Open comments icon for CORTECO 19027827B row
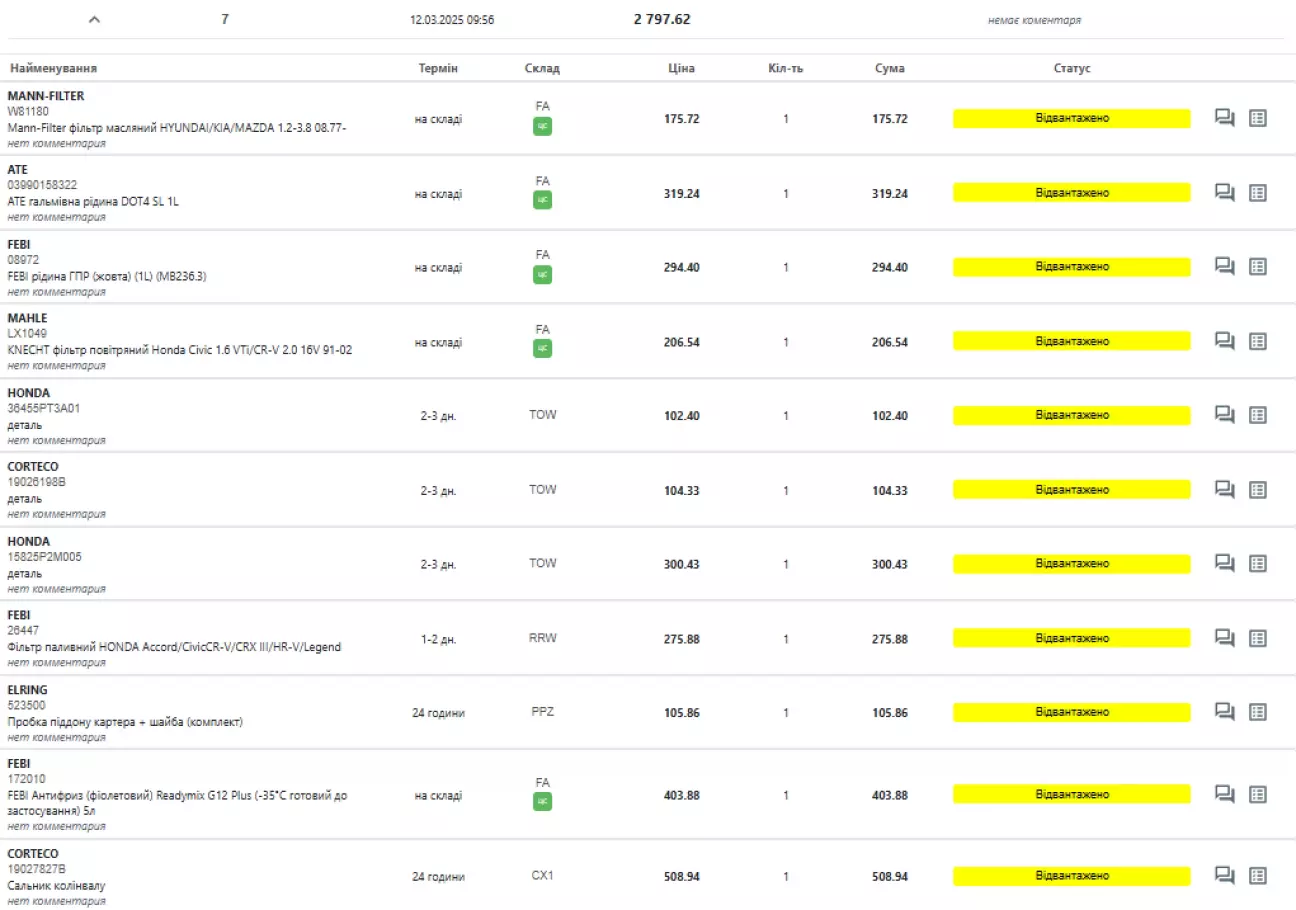1296x910 pixels. (1224, 876)
